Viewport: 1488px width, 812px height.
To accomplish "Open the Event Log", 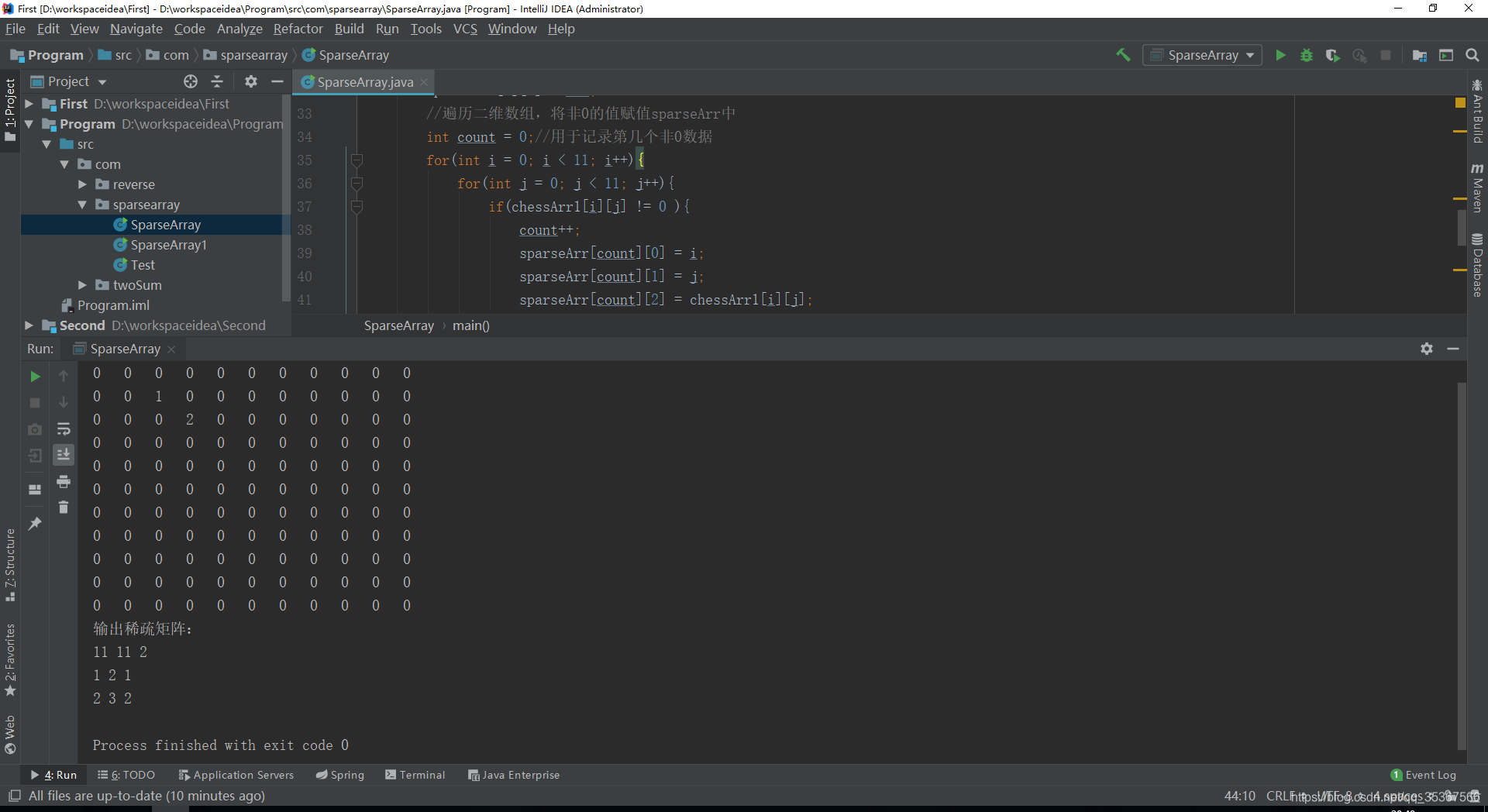I will point(1424,775).
